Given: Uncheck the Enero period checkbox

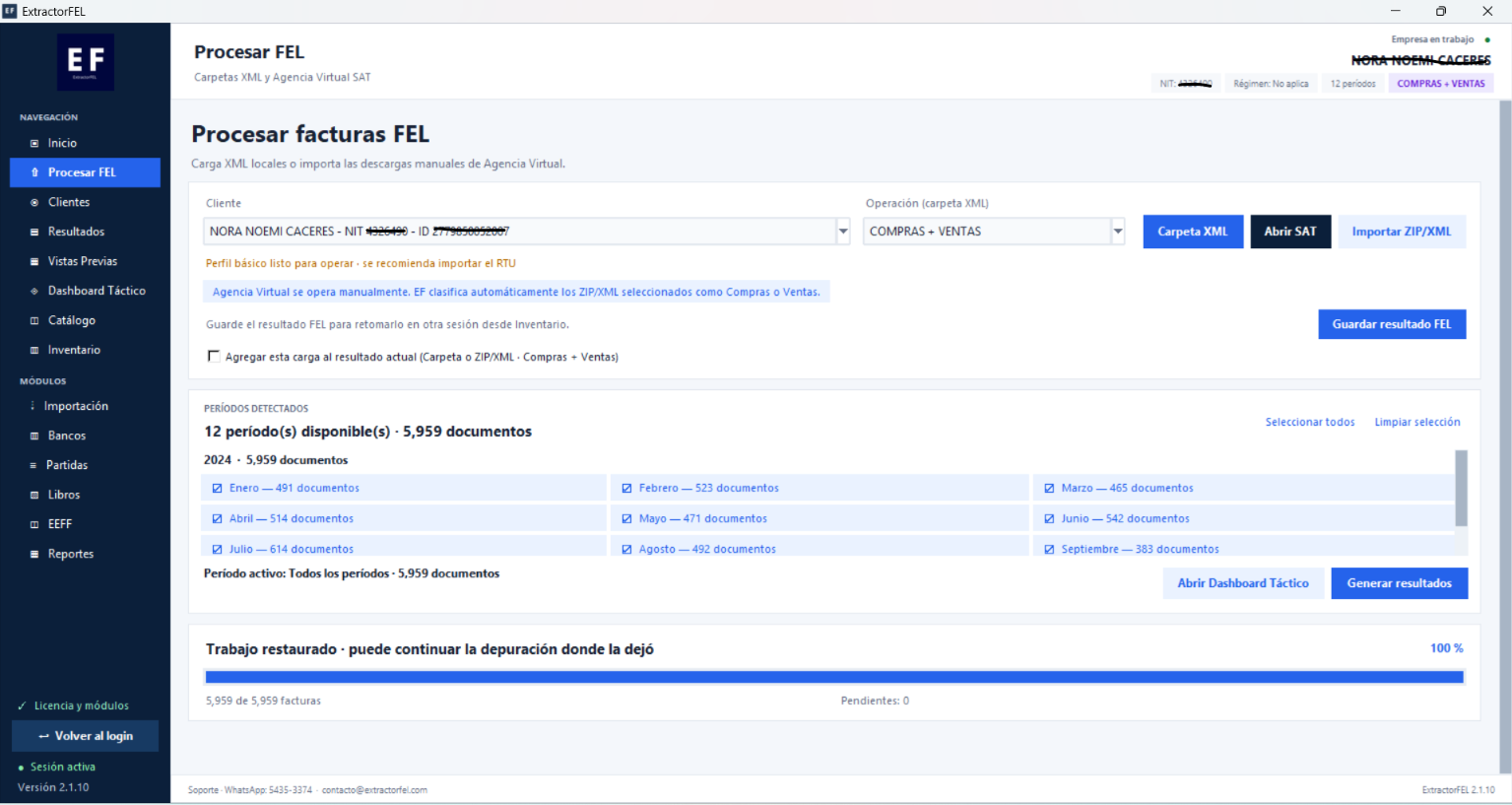Looking at the screenshot, I should click(217, 489).
